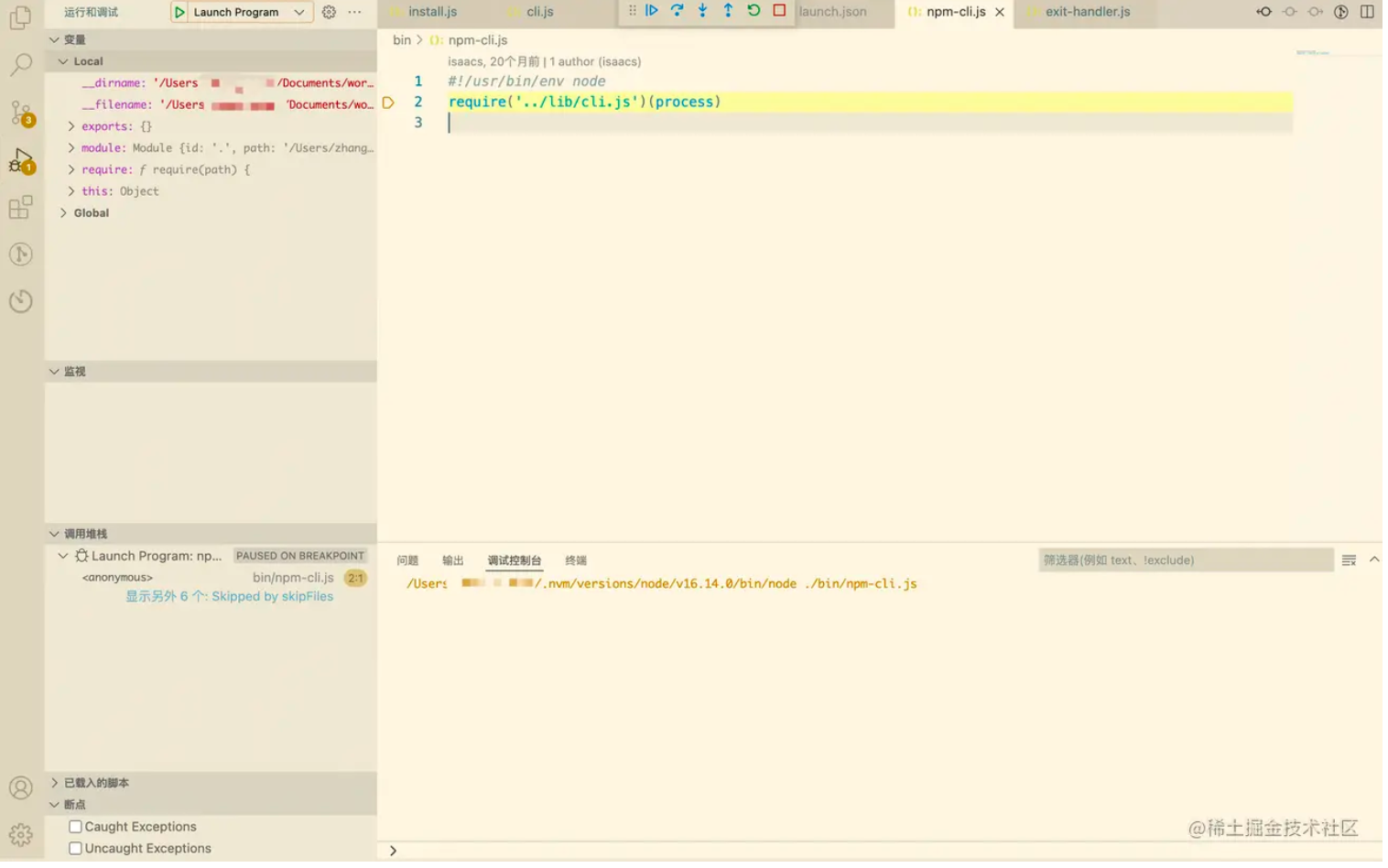Open the Git graph icon in activity bar
Viewport: 1388px width, 868px height.
tap(20, 254)
